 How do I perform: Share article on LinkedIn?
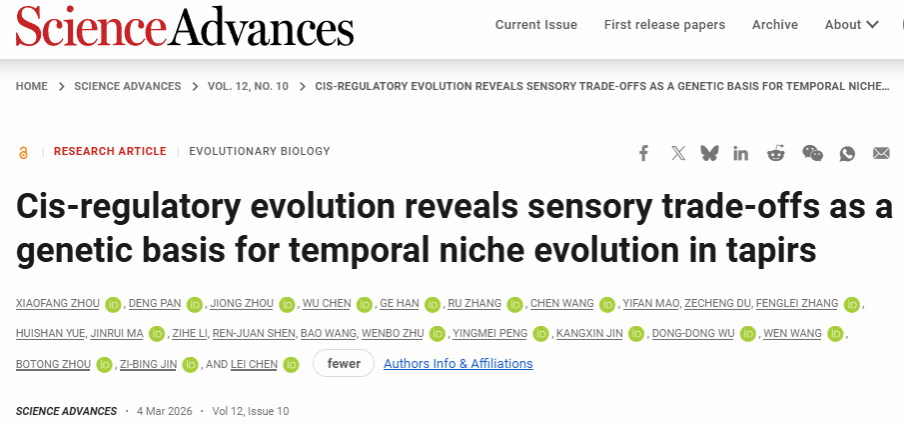pyautogui.click(x=741, y=153)
